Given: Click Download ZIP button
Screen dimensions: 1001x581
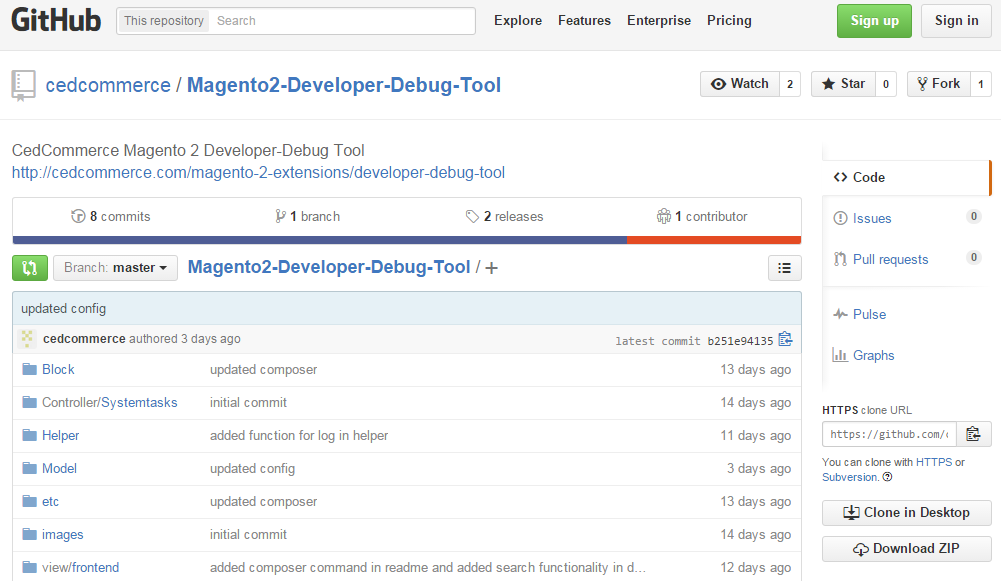Looking at the screenshot, I should point(907,548).
